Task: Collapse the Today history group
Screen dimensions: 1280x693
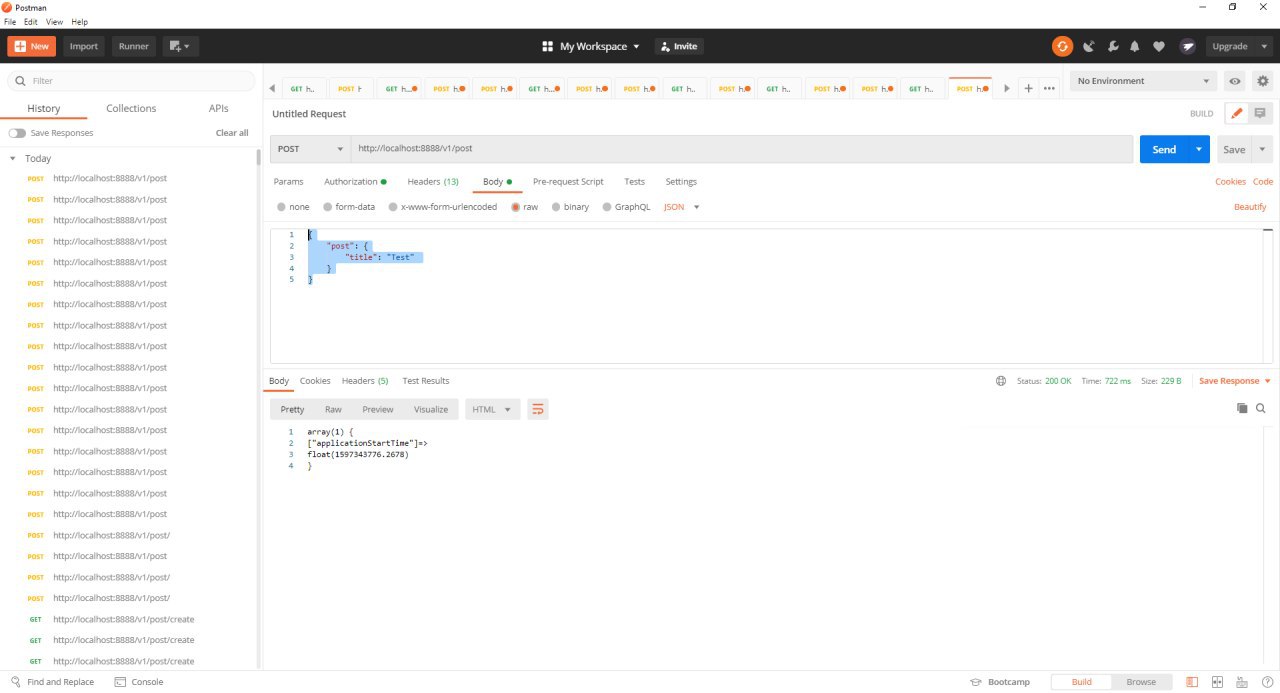Action: [x=13, y=159]
